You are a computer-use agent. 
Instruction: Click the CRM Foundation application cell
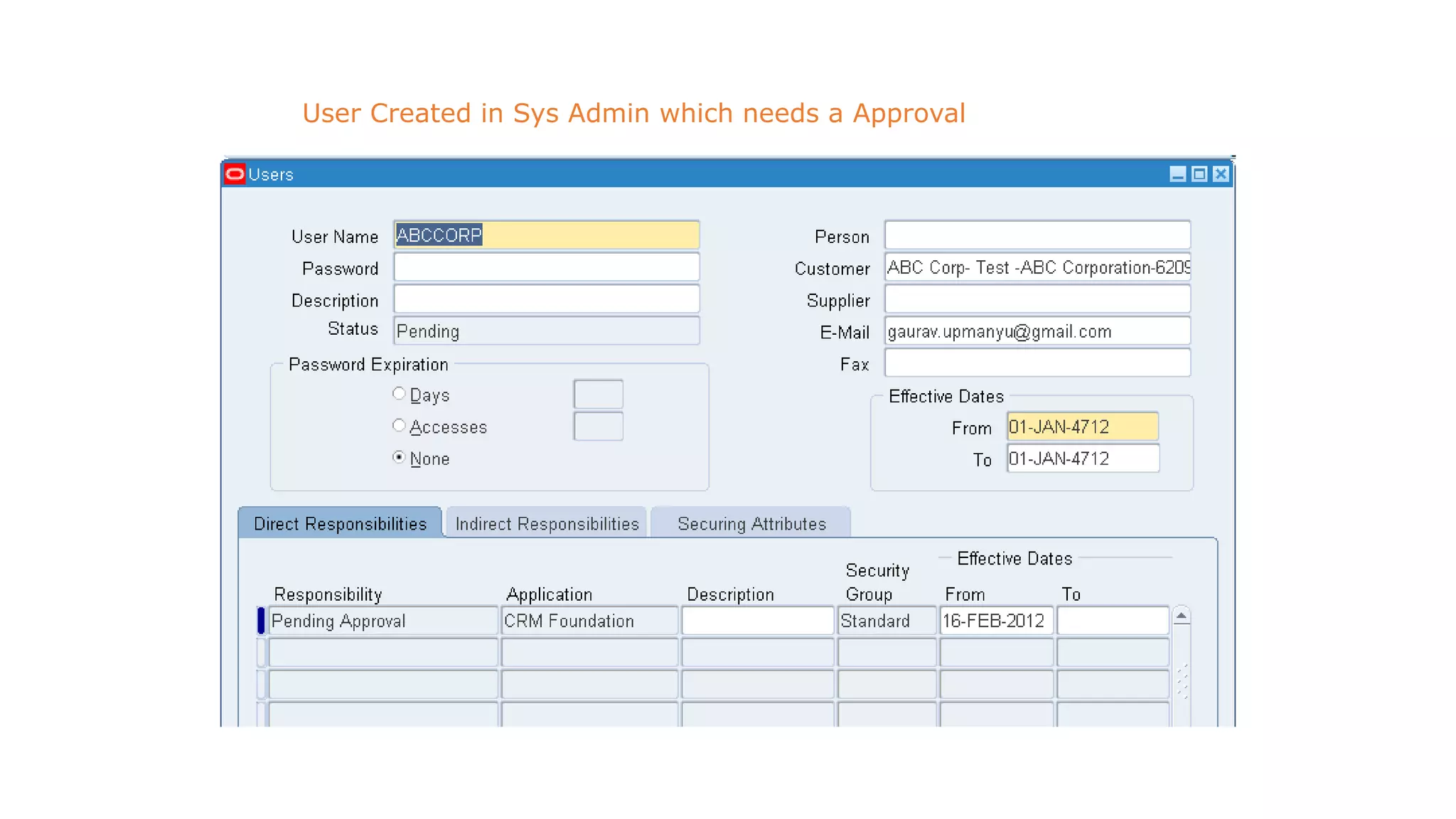click(589, 621)
